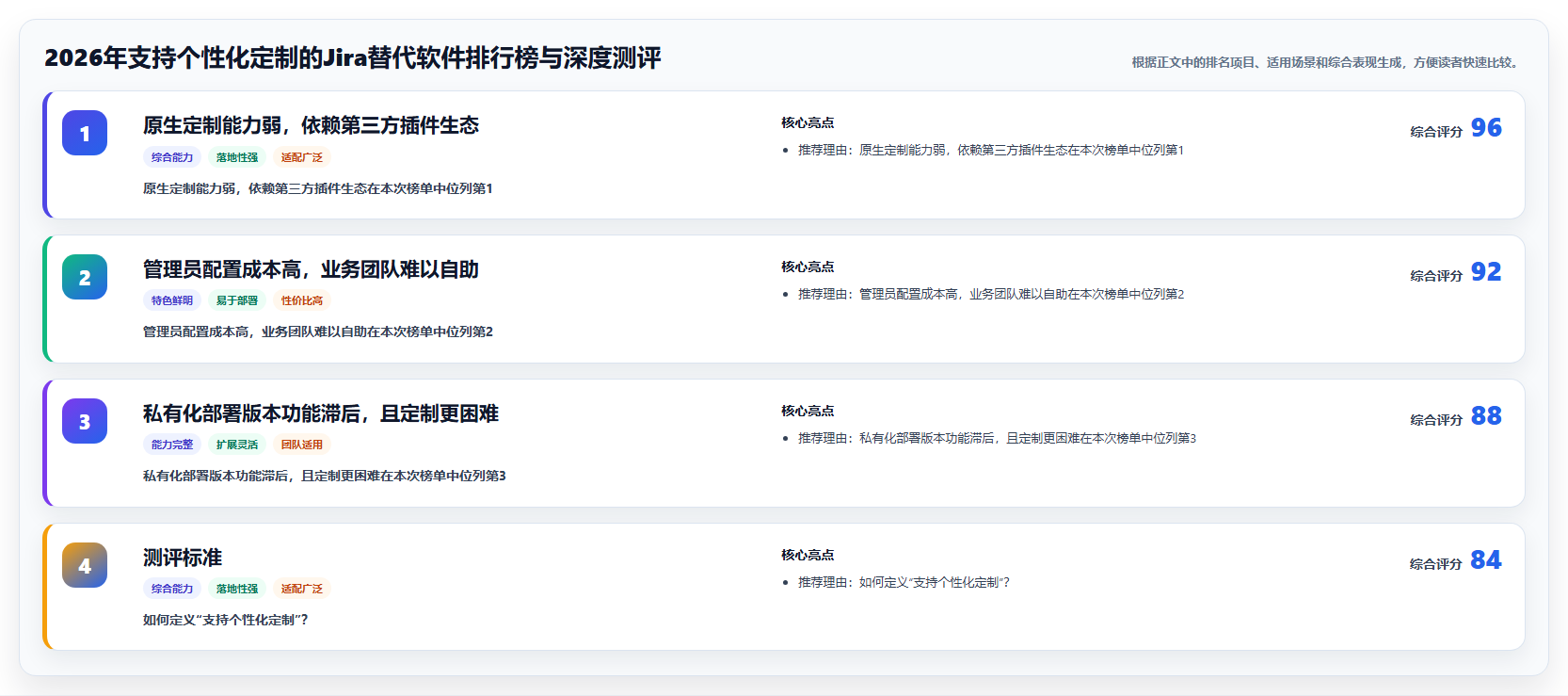Select 落地性强 tag in 测评标准 card
1568x696 pixels.
coord(237,589)
